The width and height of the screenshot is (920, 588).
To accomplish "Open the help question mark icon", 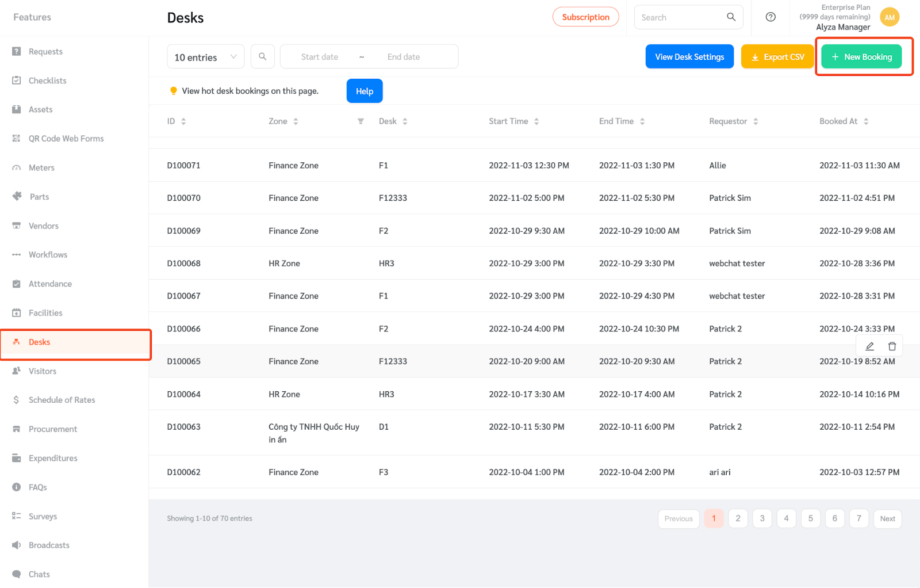I will pos(769,17).
